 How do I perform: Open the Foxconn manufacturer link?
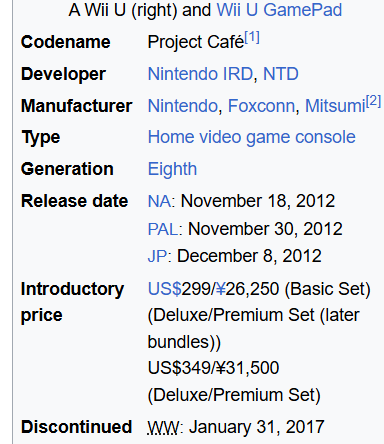262,106
